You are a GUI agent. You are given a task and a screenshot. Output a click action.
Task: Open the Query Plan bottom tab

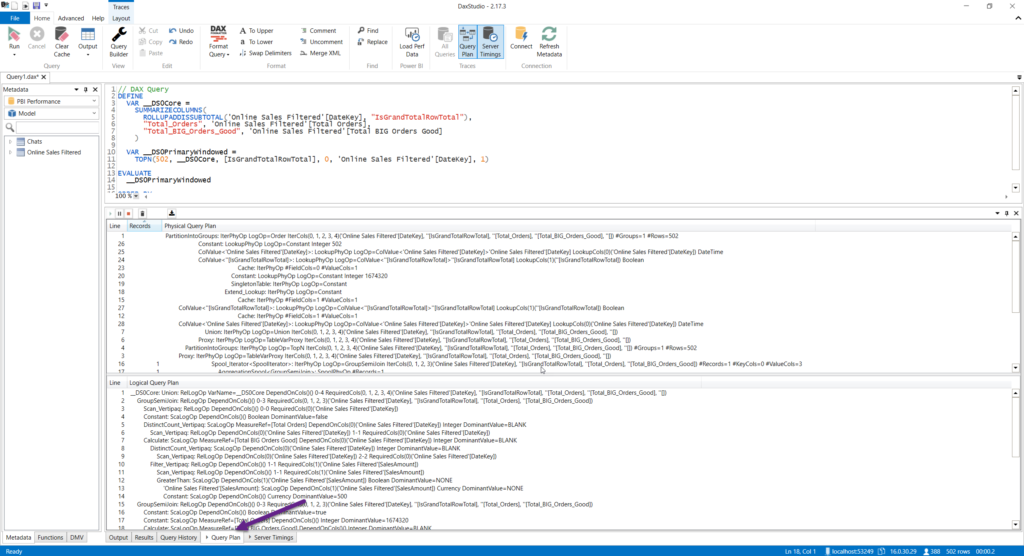point(224,538)
